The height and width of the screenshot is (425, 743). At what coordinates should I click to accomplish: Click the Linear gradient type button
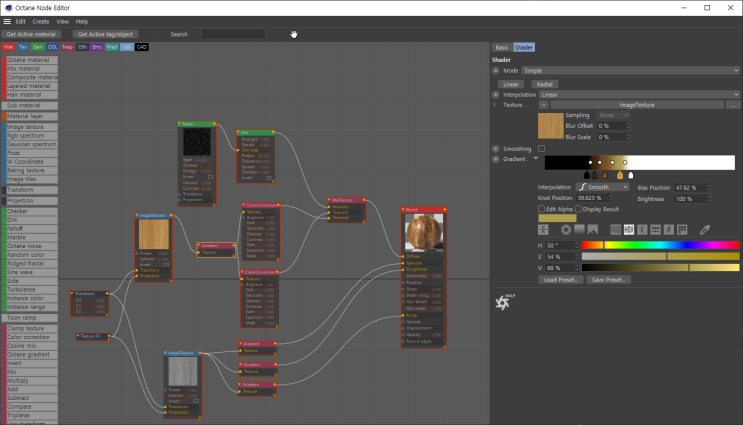[510, 84]
